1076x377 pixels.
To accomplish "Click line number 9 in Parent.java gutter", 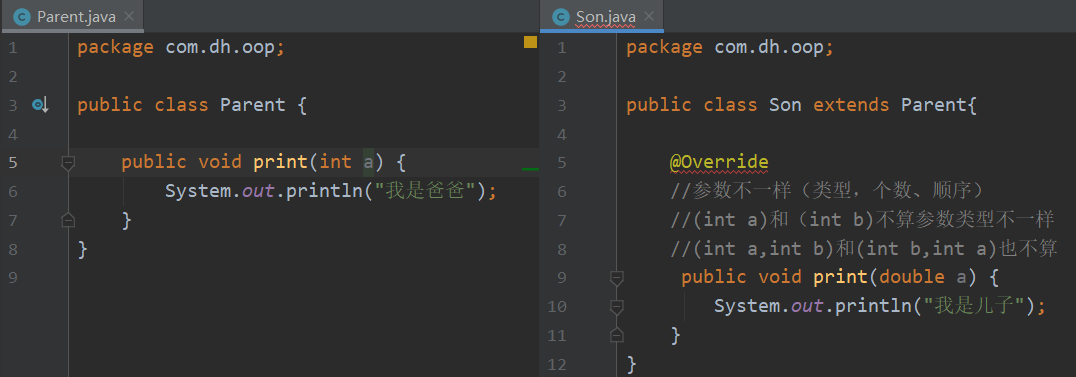I will (14, 277).
